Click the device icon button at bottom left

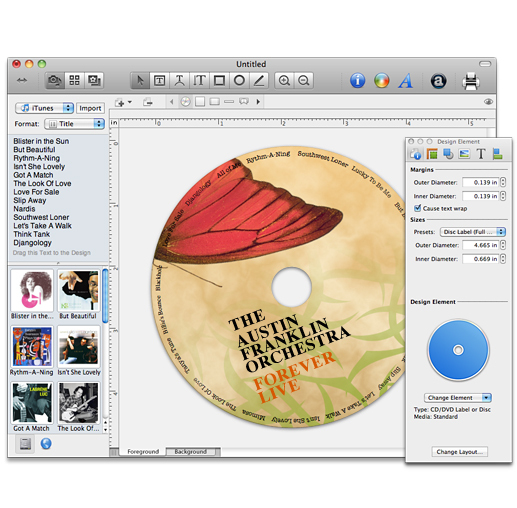pos(25,444)
